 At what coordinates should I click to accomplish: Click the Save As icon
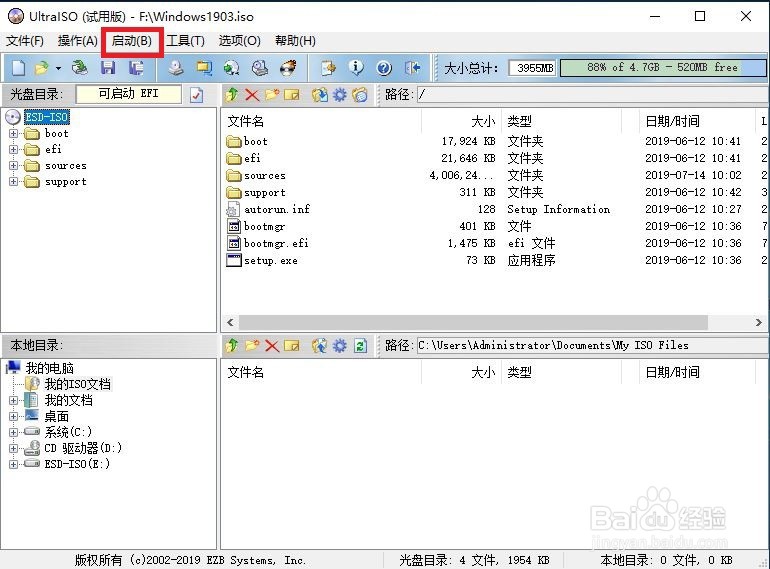tap(136, 68)
